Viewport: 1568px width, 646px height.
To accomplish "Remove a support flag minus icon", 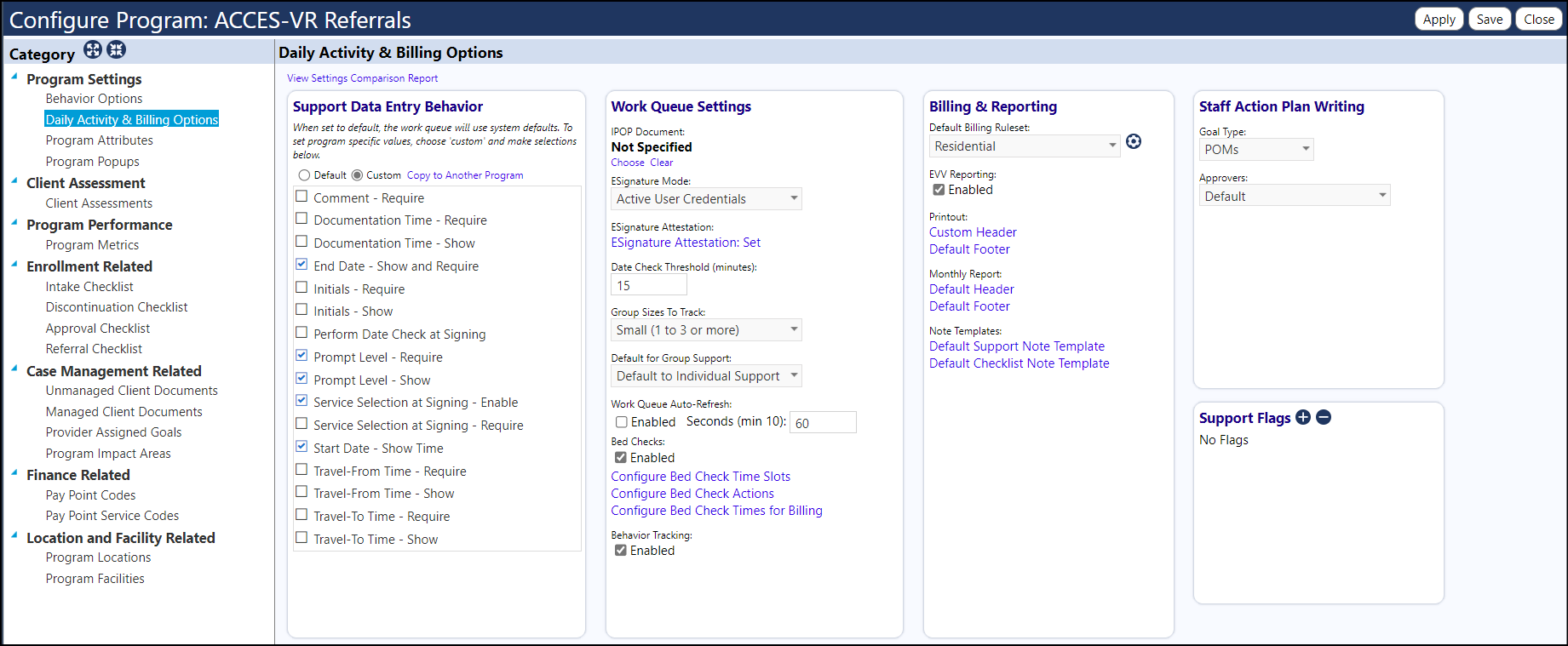I will click(1324, 417).
